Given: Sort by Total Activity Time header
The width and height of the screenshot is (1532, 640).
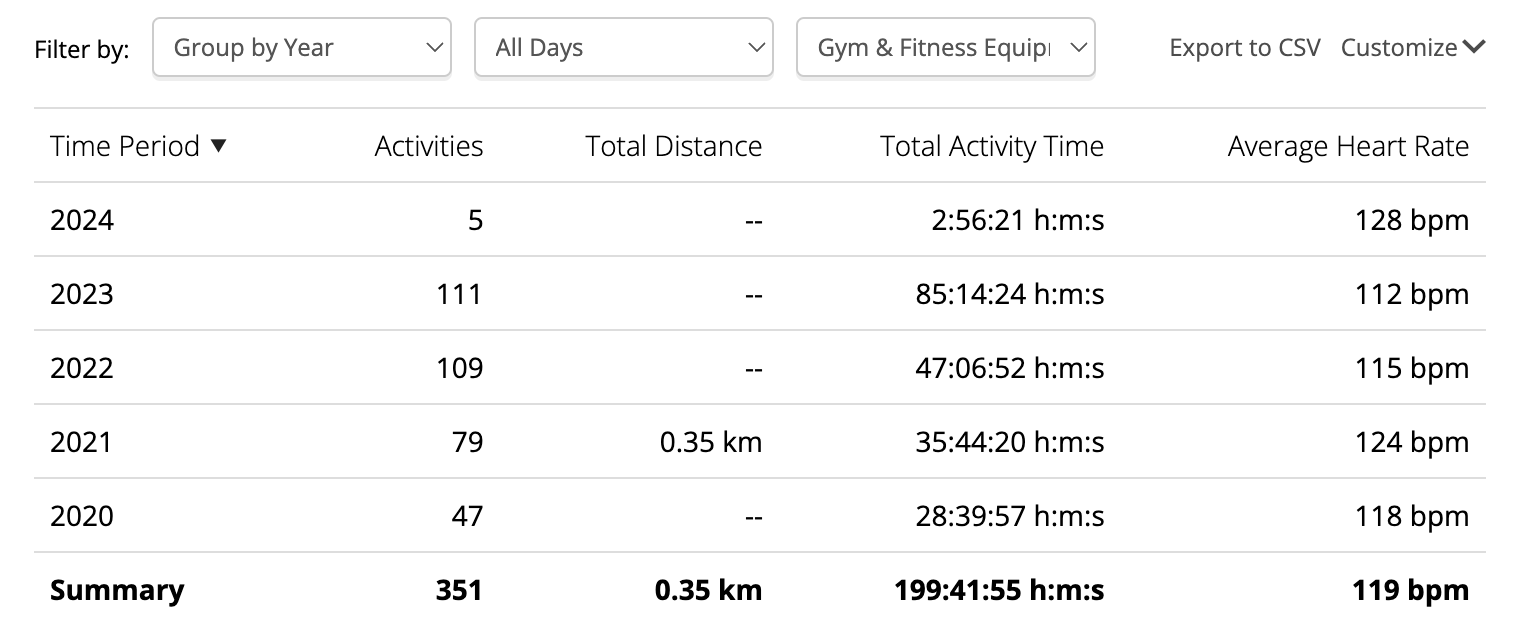Looking at the screenshot, I should 992,146.
